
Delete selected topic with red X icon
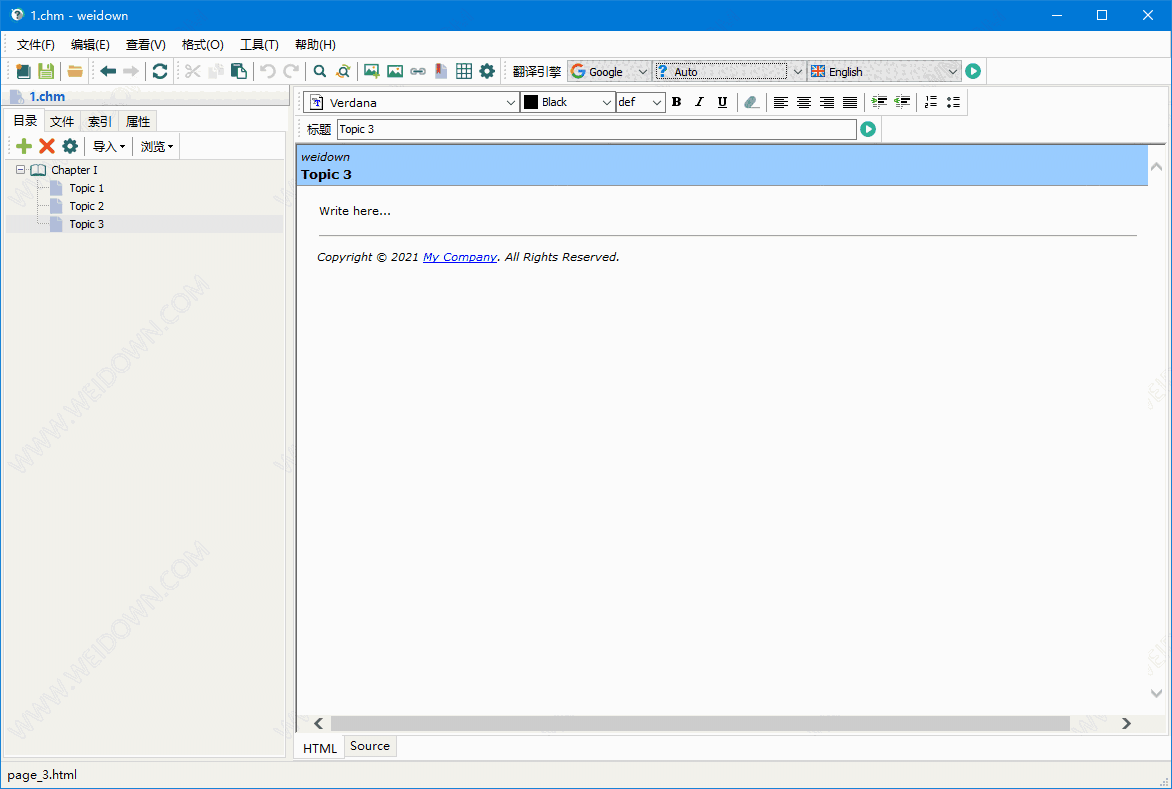[46, 146]
